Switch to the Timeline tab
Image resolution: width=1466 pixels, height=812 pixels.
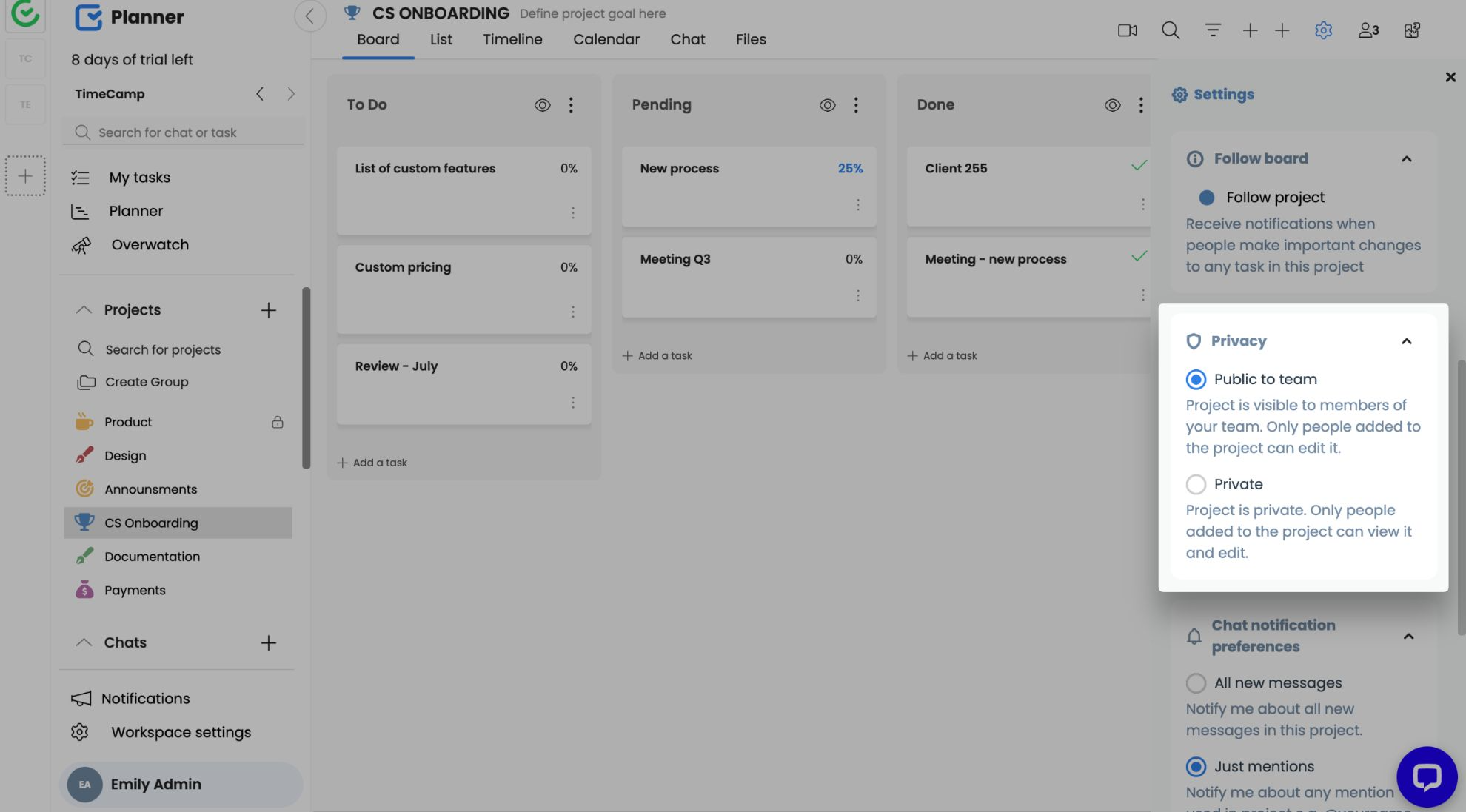[512, 40]
